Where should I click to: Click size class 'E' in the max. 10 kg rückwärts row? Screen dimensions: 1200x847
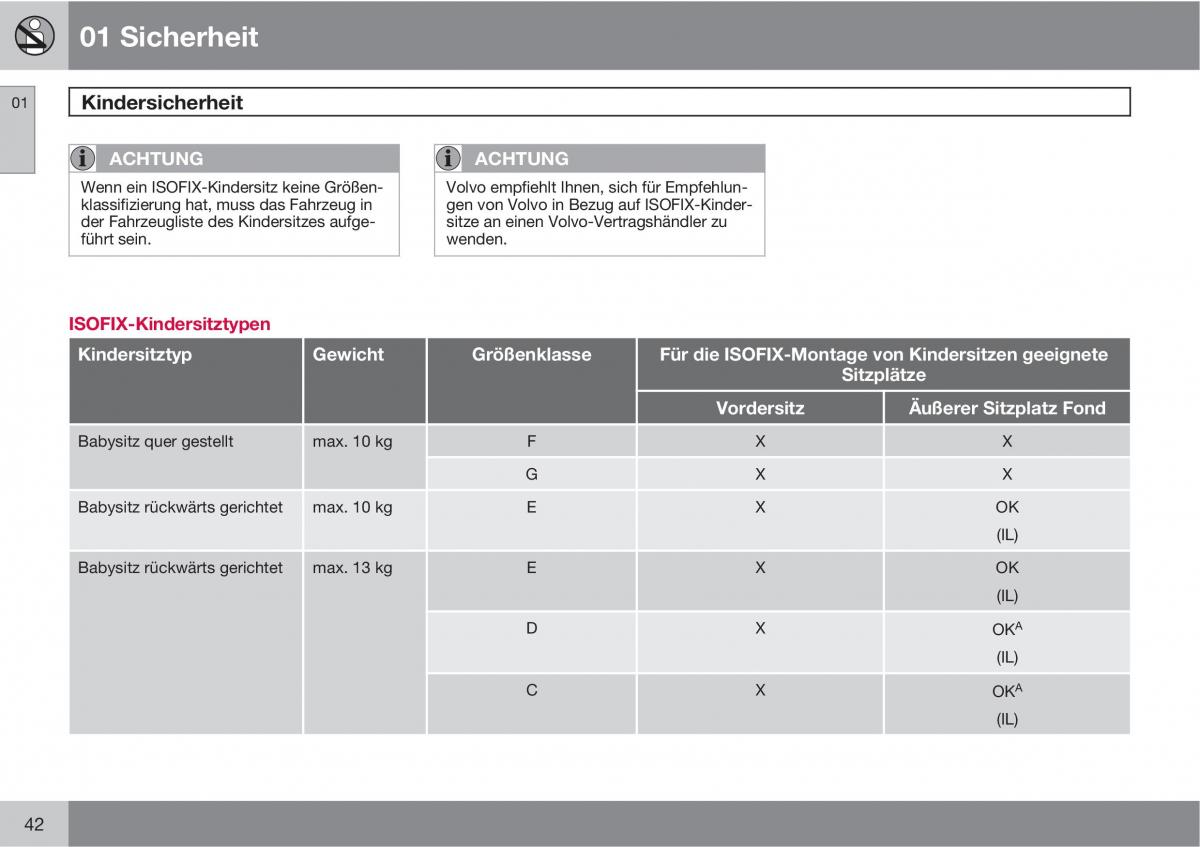pyautogui.click(x=532, y=507)
